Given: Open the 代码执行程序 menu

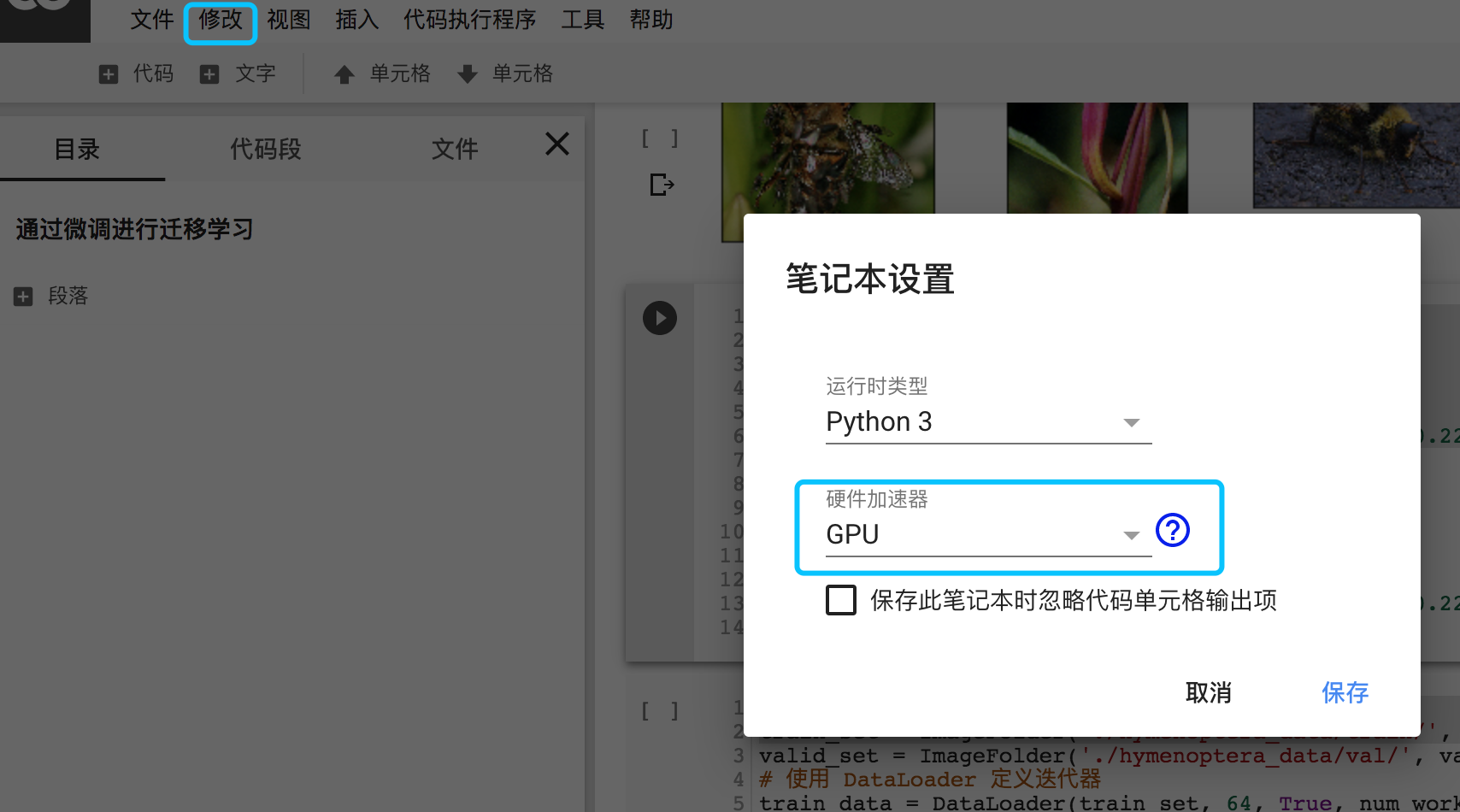Looking at the screenshot, I should 469,20.
